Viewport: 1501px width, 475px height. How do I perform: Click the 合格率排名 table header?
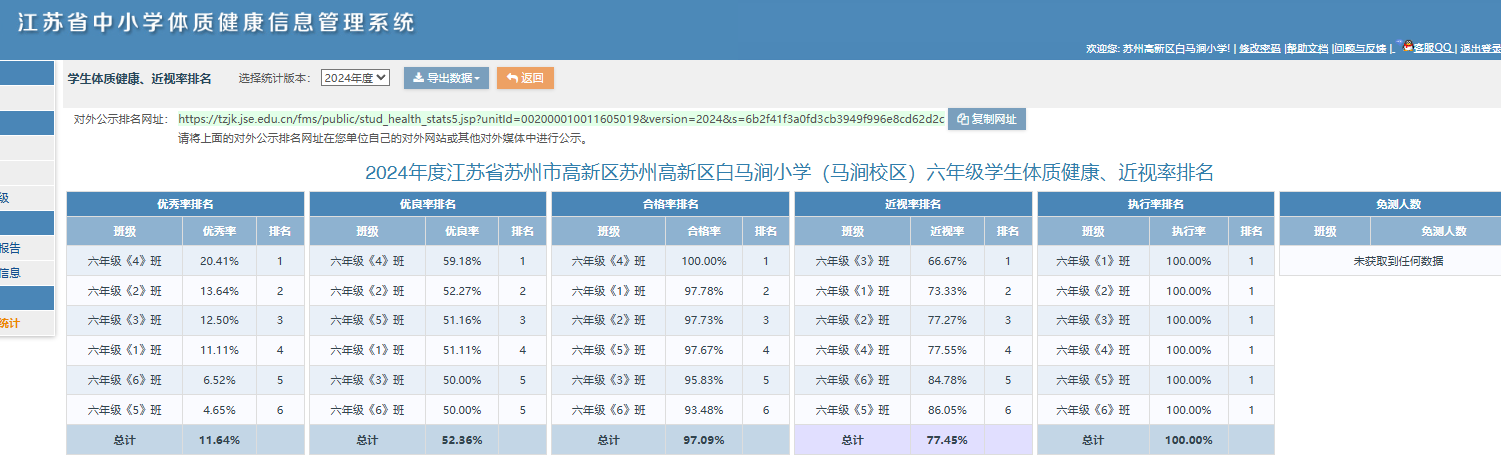click(670, 204)
